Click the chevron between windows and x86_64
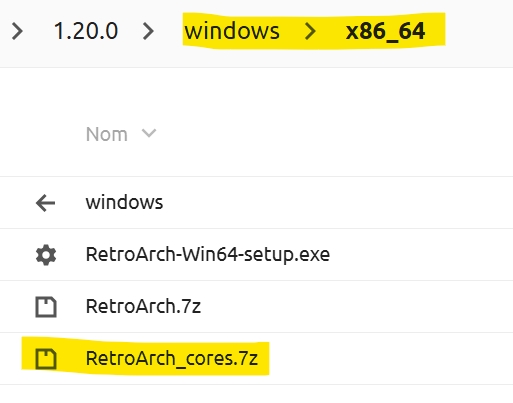The height and width of the screenshot is (403, 513). coord(310,31)
